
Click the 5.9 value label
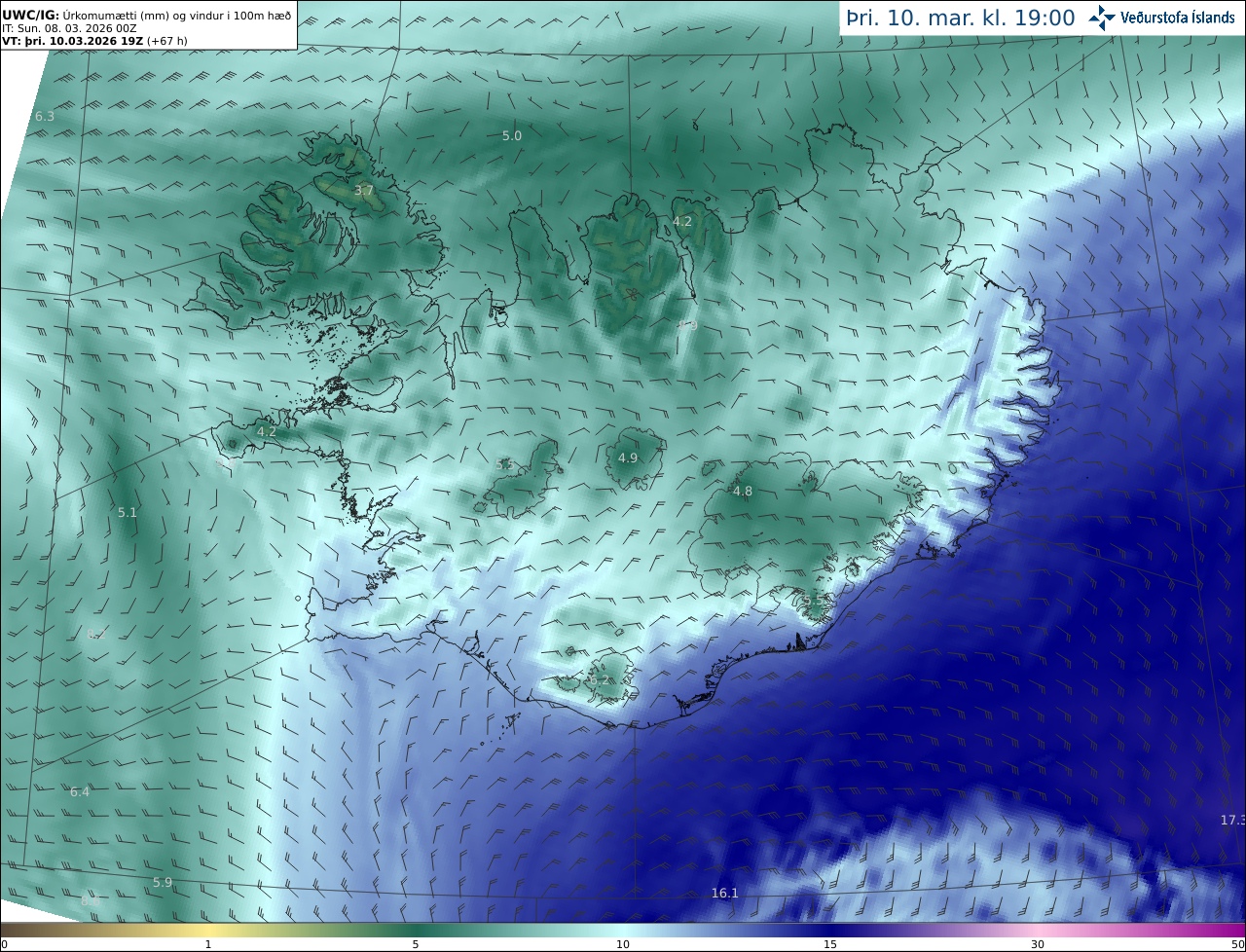tap(163, 883)
